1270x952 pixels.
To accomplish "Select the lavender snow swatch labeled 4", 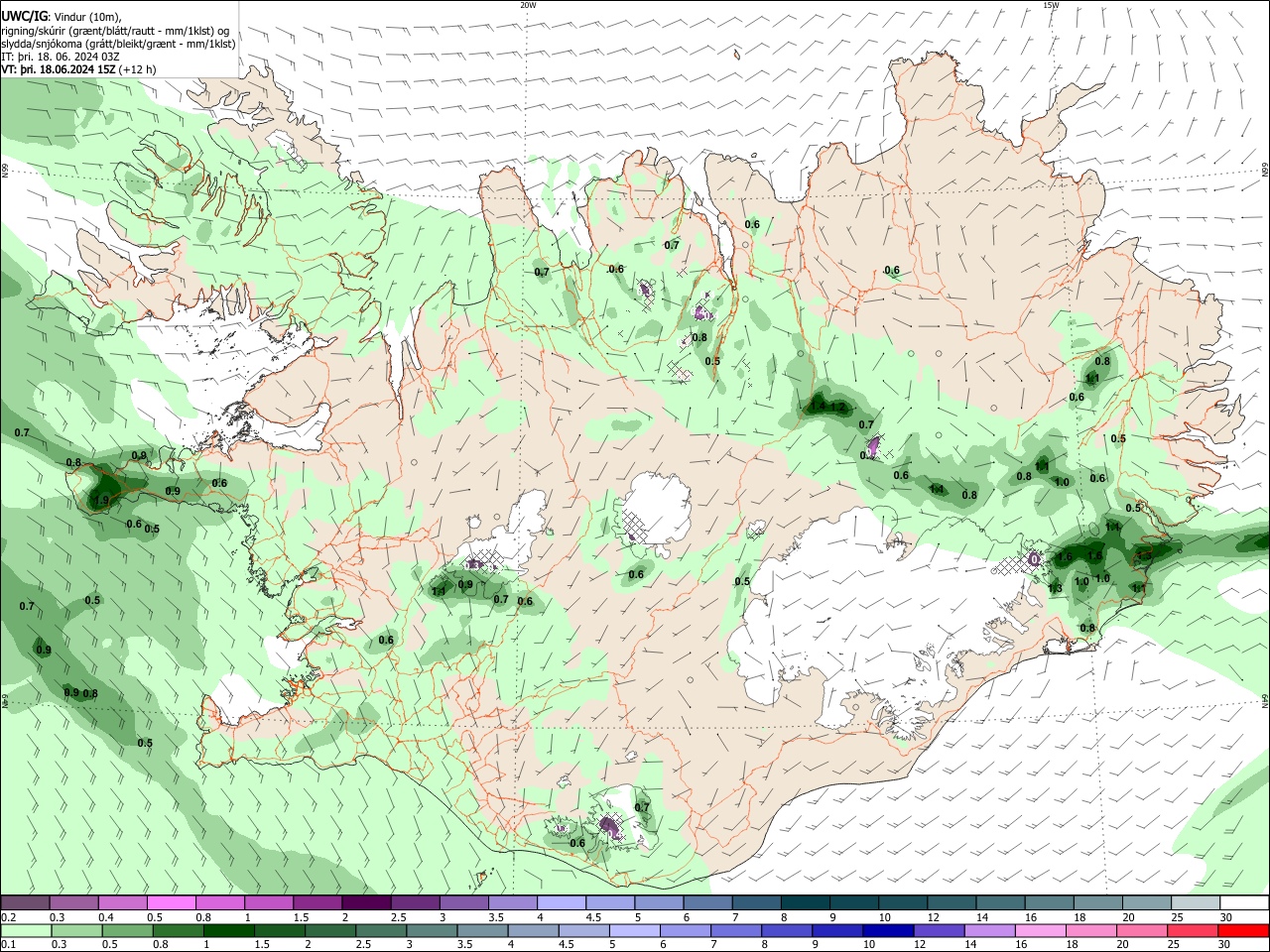I will [562, 903].
